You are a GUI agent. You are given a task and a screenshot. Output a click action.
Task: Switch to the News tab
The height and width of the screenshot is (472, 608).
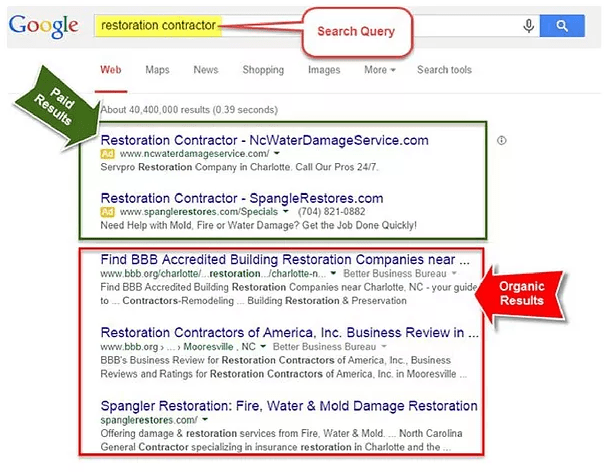point(206,70)
